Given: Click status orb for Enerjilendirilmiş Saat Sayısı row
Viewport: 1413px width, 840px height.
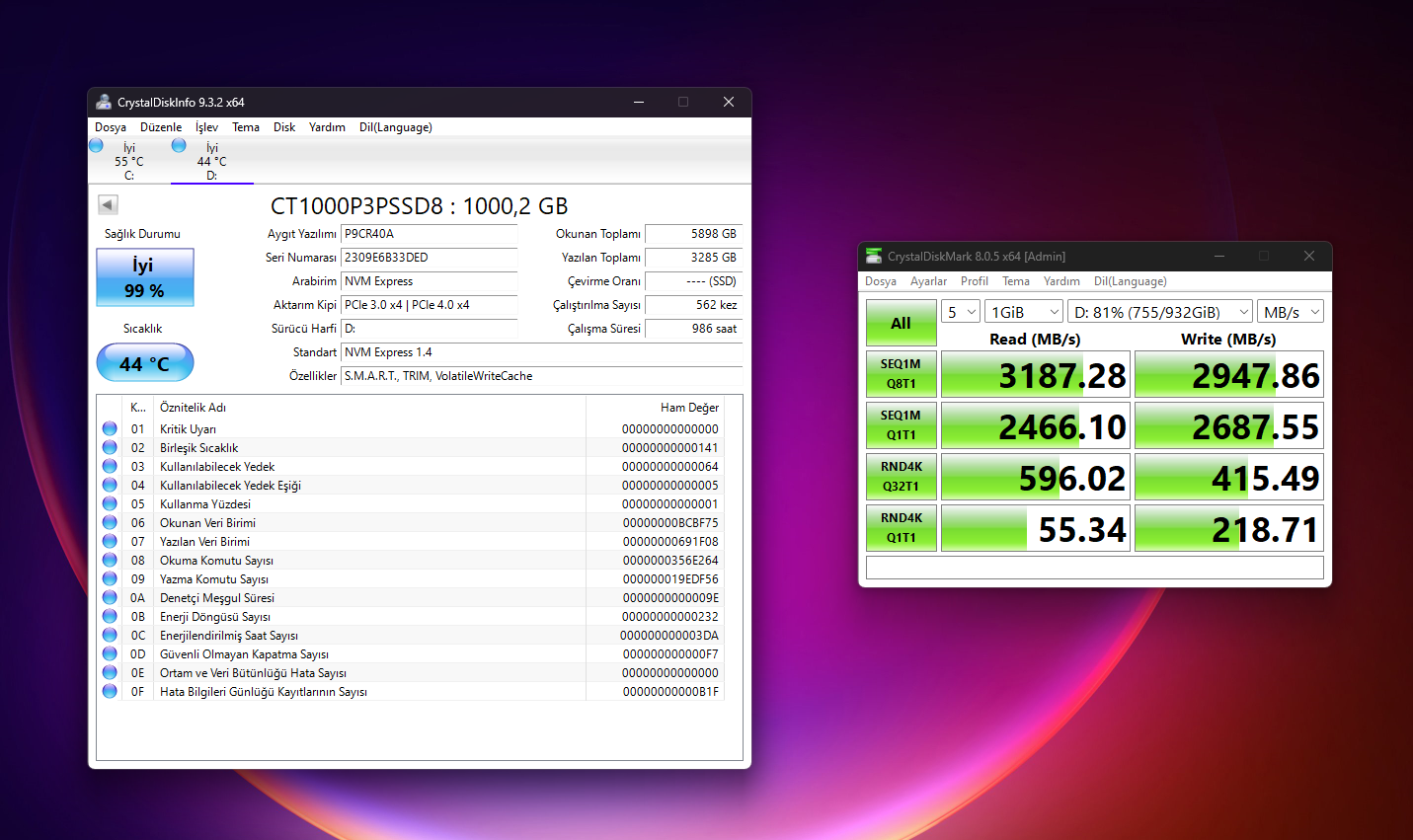Looking at the screenshot, I should click(x=110, y=635).
